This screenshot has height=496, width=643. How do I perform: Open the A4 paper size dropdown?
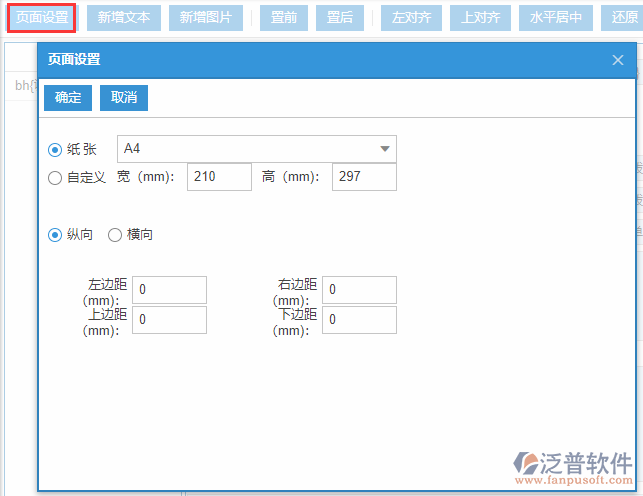coord(257,149)
